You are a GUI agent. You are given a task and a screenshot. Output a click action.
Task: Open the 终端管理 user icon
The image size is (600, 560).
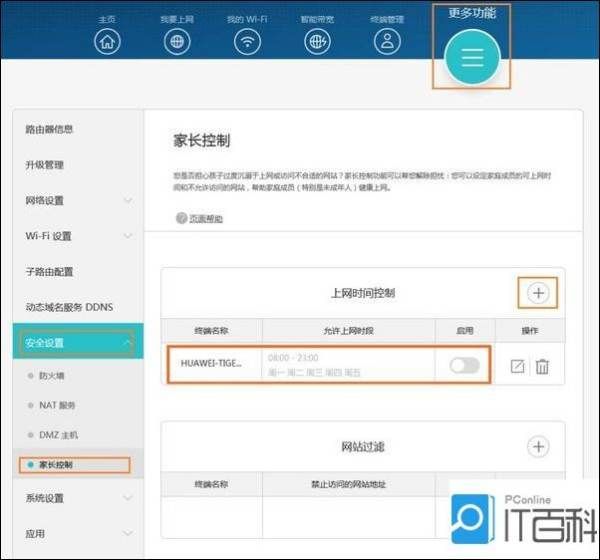coord(387,41)
